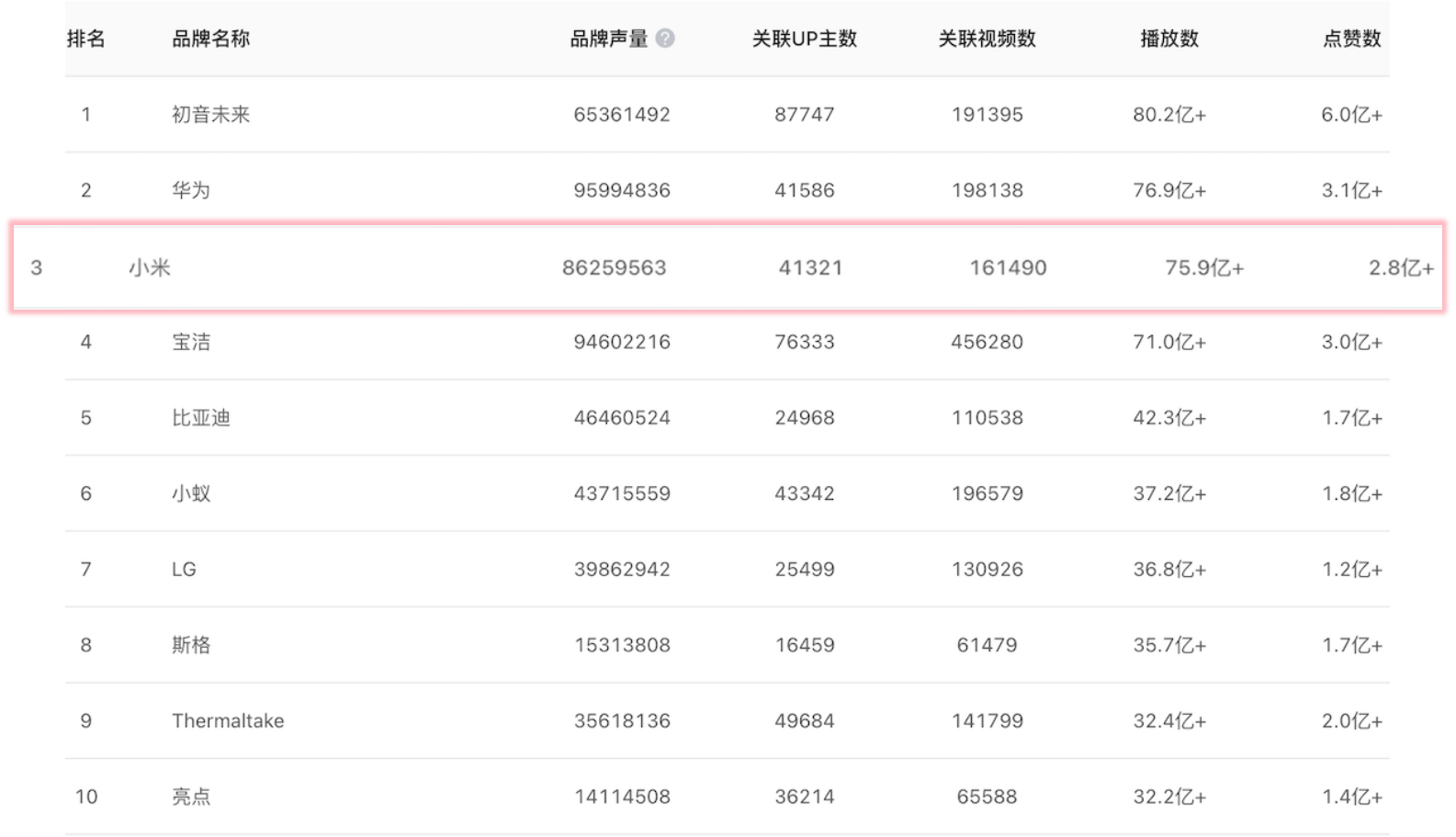Image resolution: width=1456 pixels, height=837 pixels.
Task: Click UP count 43342 for 小蚁
Action: point(805,493)
